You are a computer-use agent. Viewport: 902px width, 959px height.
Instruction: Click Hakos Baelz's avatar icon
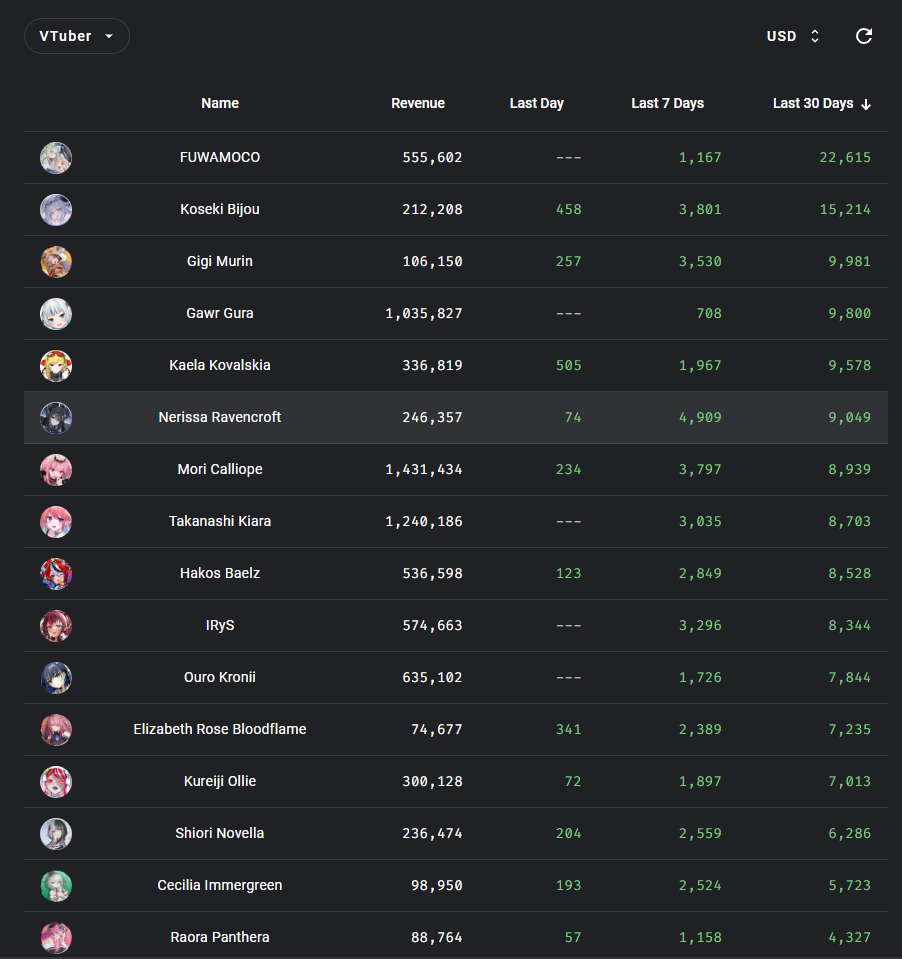pyautogui.click(x=56, y=573)
